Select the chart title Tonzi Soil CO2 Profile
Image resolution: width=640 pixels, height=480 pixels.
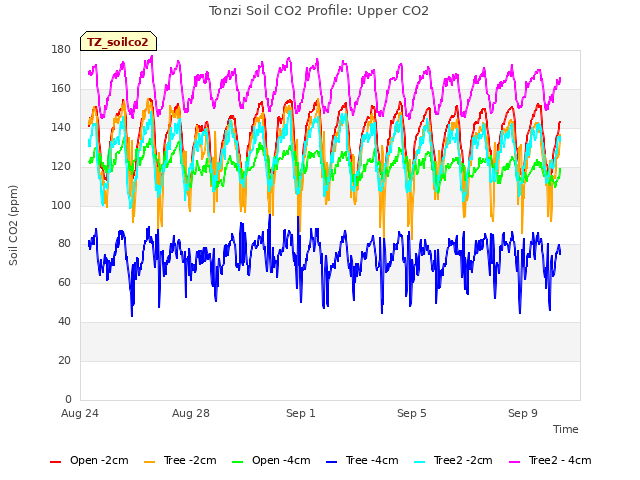[x=319, y=11]
